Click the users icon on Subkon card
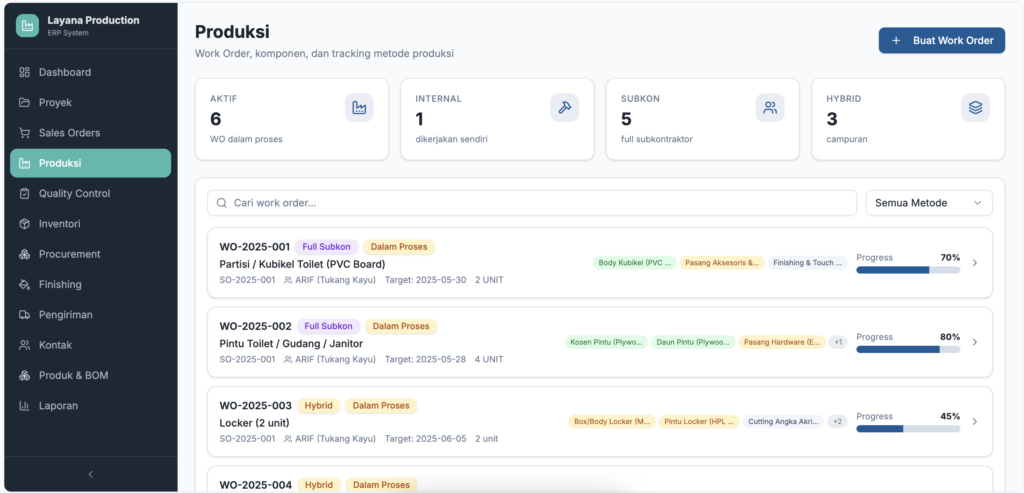 pos(770,108)
